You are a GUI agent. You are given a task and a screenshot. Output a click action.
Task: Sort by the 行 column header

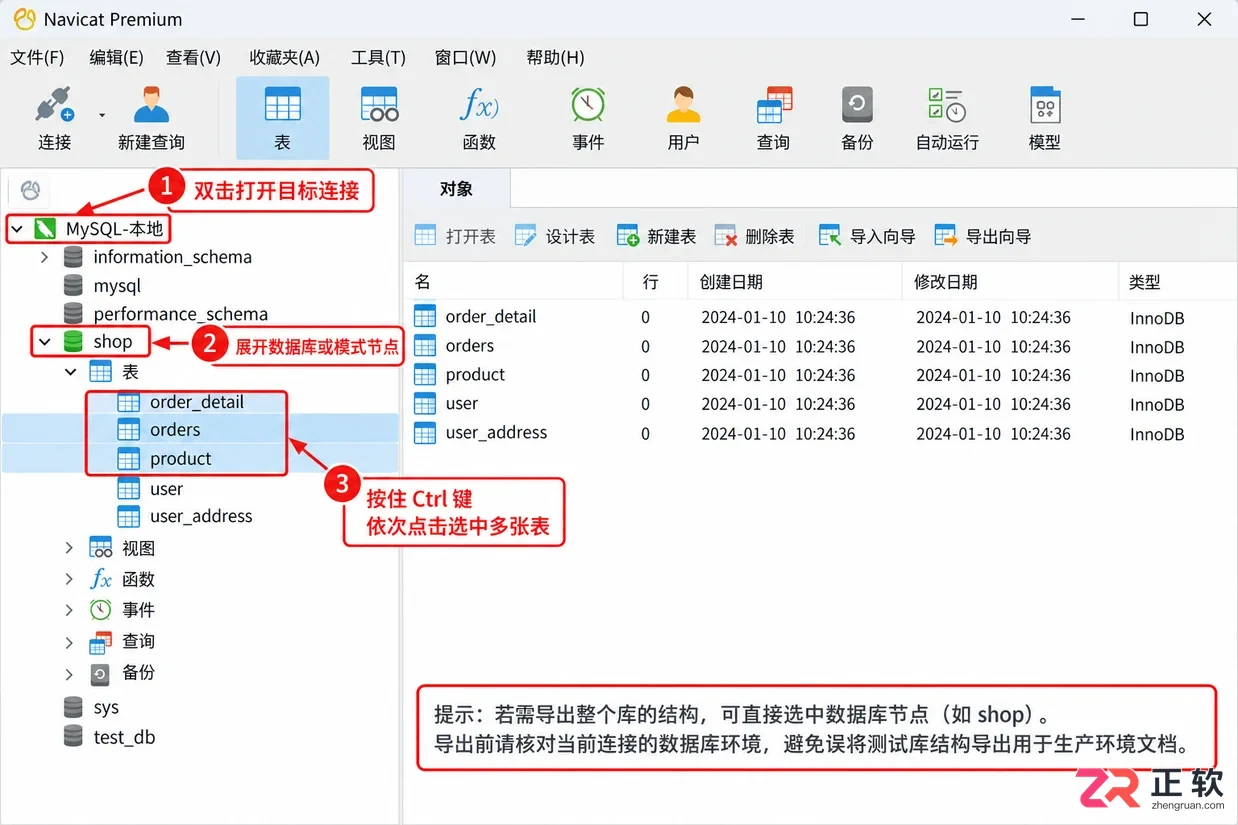(x=655, y=282)
